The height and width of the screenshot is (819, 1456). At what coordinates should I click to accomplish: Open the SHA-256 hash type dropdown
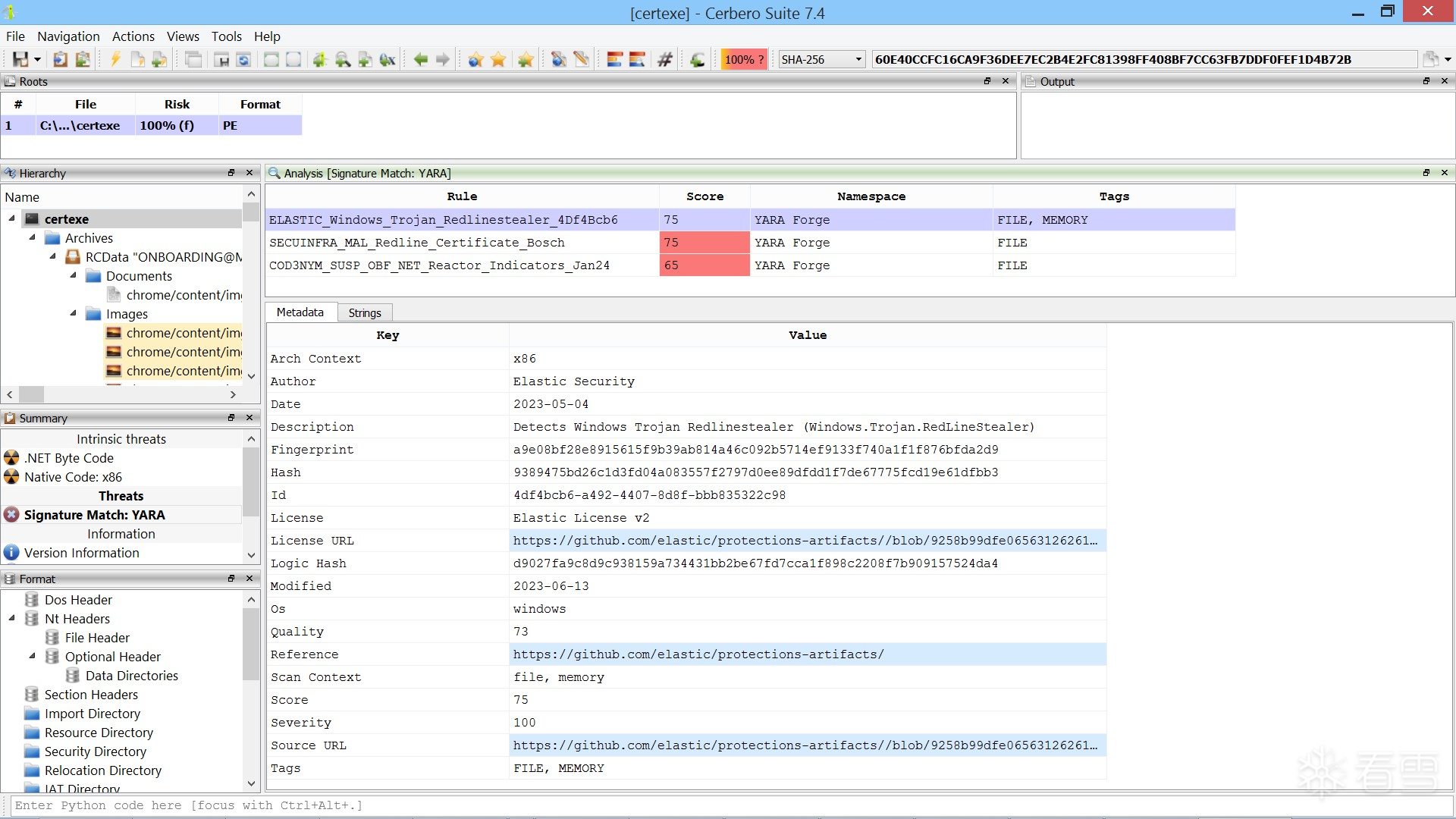click(822, 59)
